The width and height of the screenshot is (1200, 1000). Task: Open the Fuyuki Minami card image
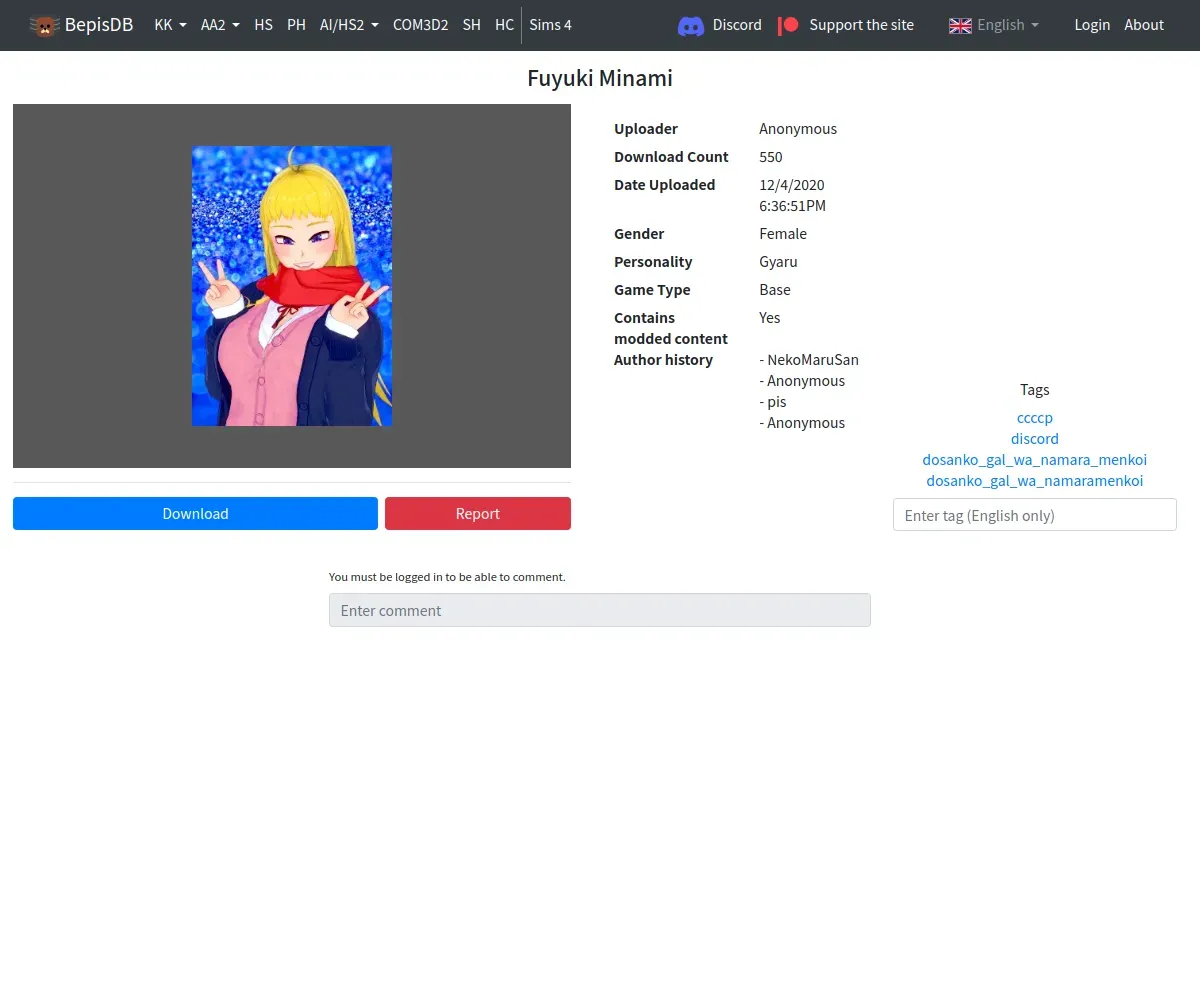(292, 286)
